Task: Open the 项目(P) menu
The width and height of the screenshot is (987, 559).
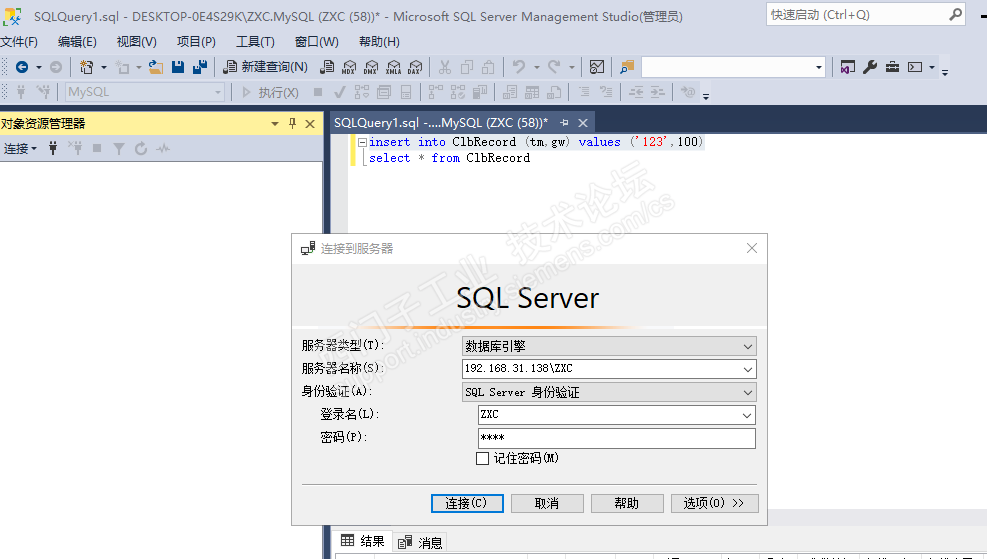Action: coord(196,42)
